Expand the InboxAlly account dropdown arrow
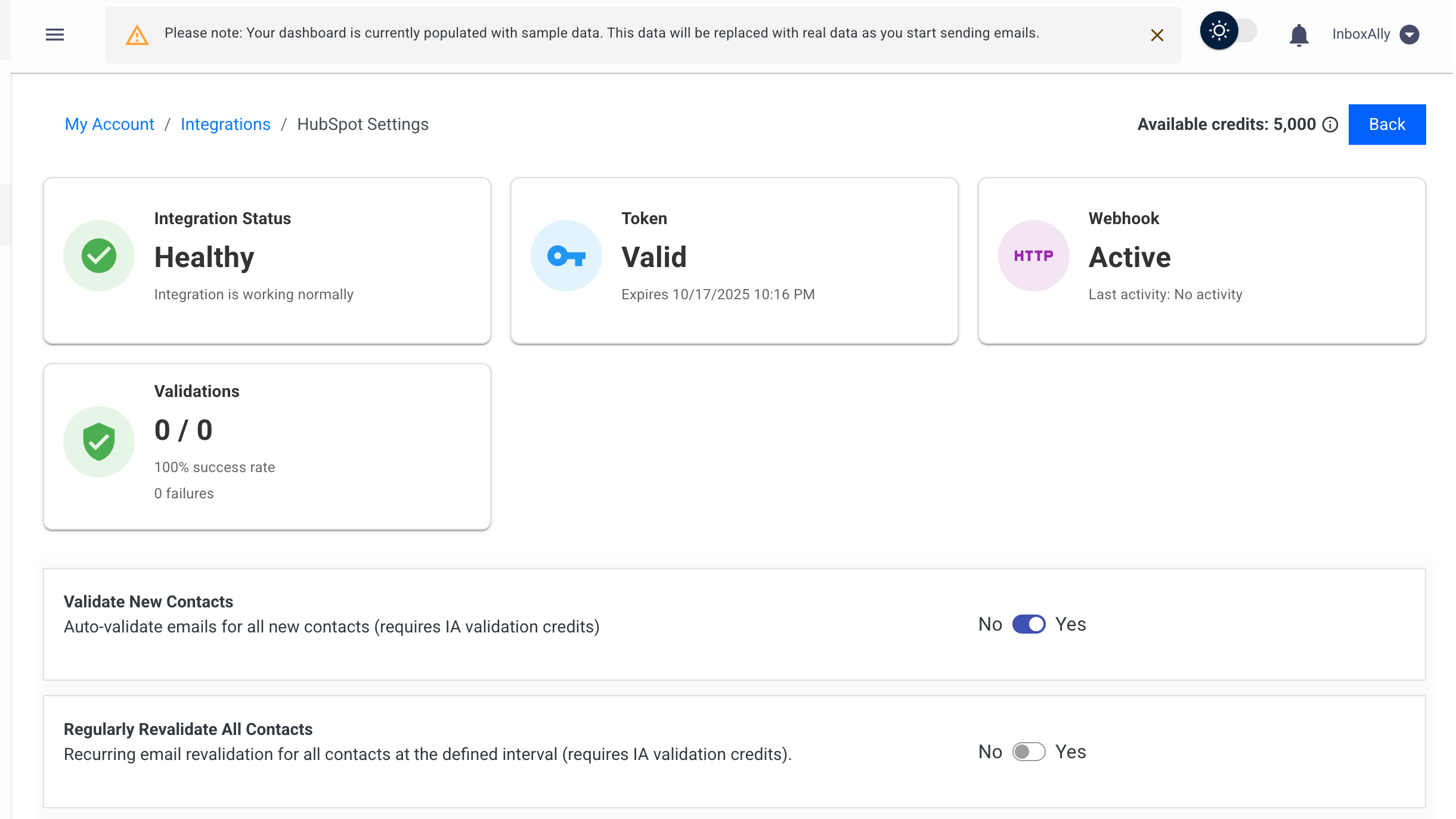Screen dimensions: 1456x819 click(x=1409, y=35)
